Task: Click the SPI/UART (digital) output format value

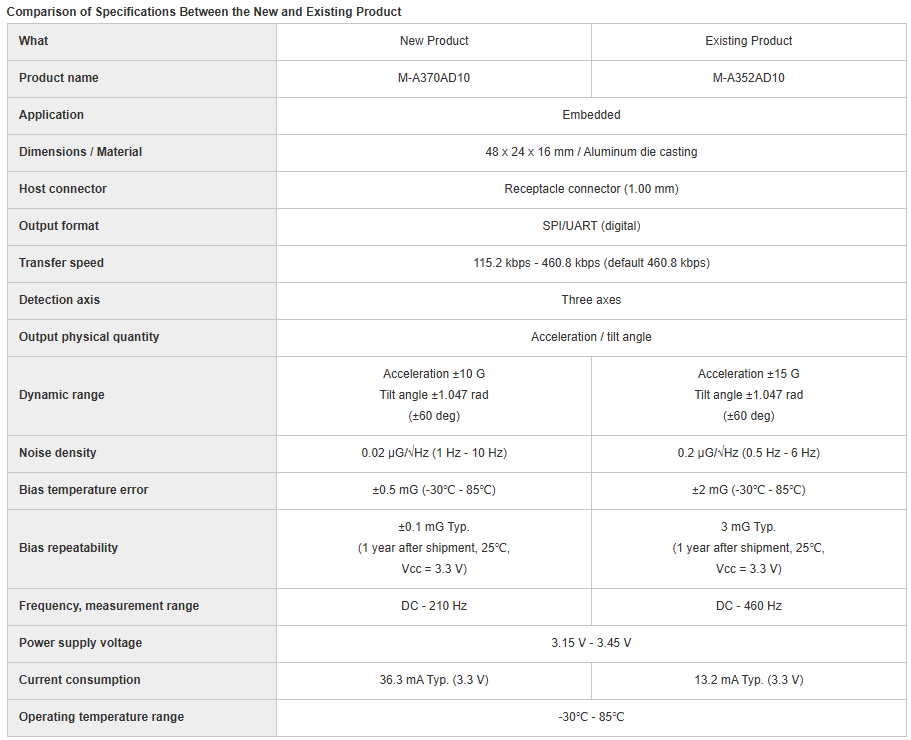Action: point(591,226)
